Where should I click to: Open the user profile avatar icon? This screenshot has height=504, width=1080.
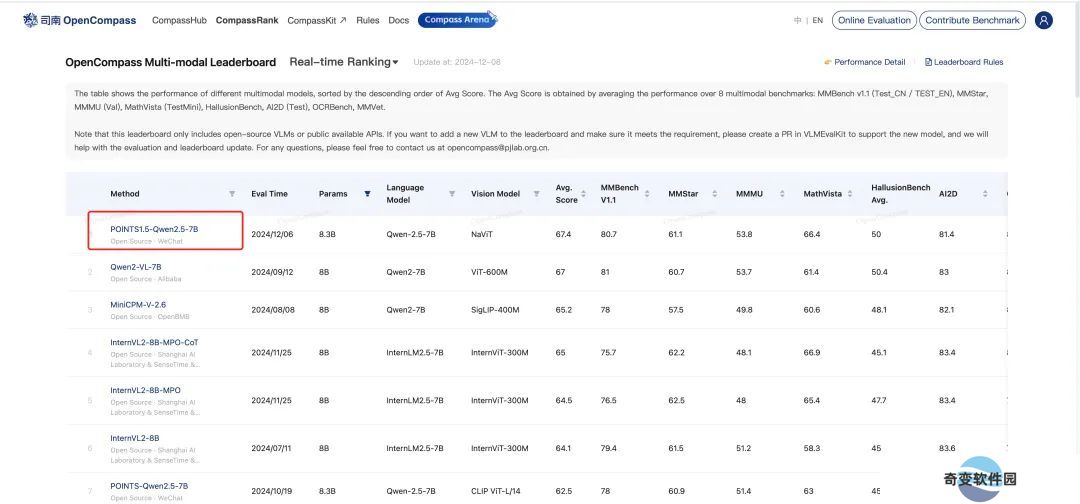[1044, 20]
